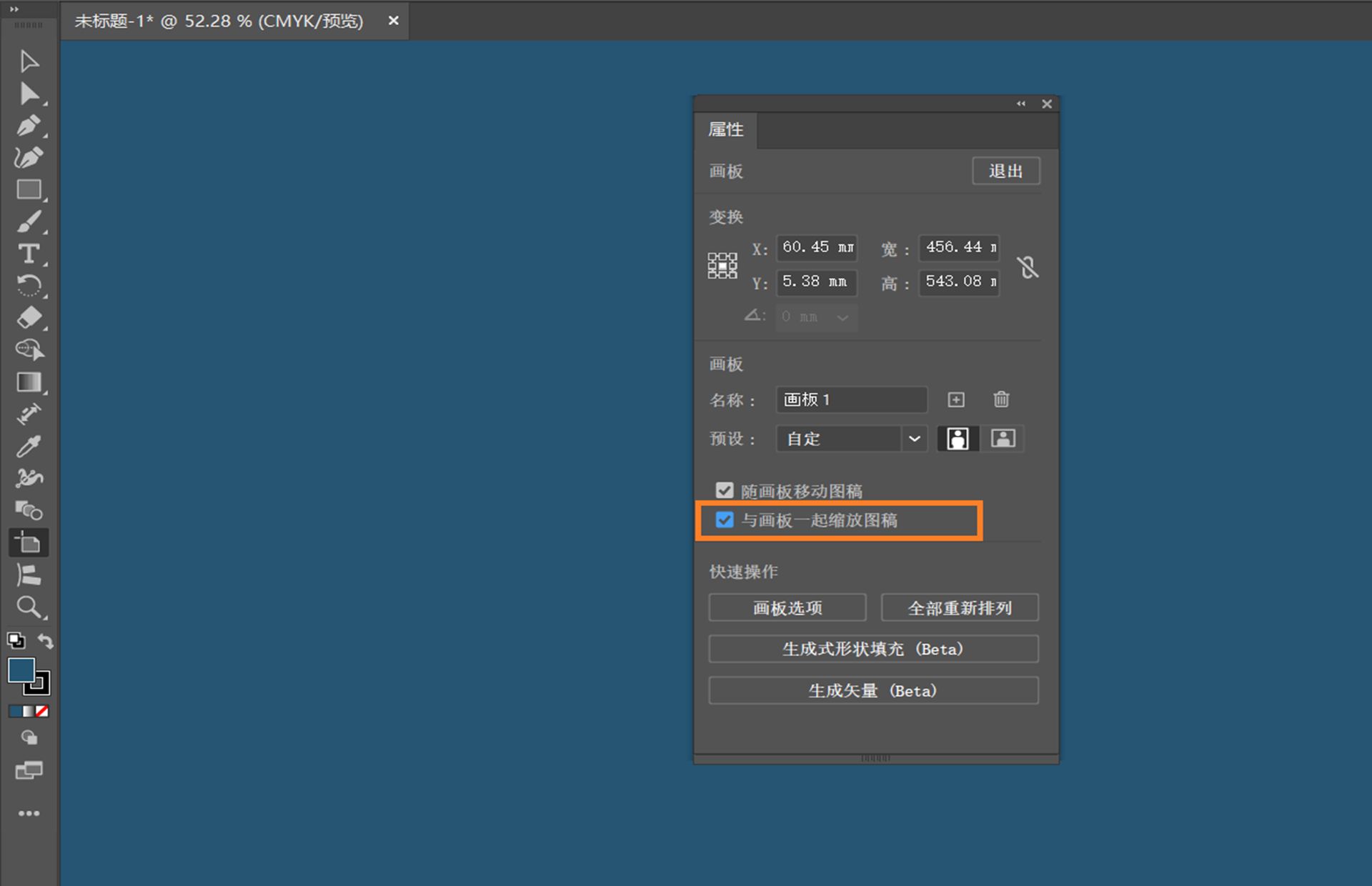Select the Selection tool
This screenshot has width=1372, height=886.
[x=29, y=61]
